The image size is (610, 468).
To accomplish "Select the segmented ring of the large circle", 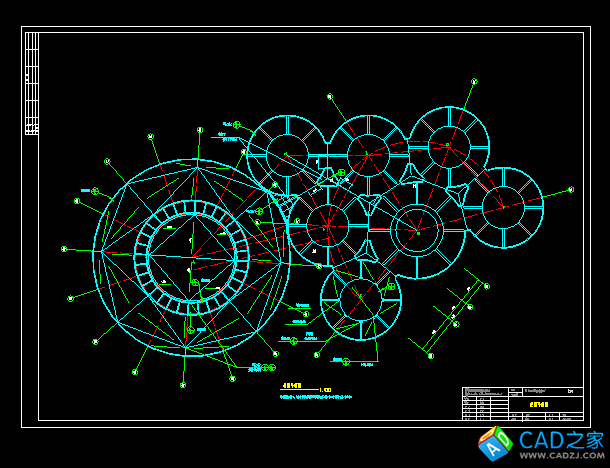I will click(191, 208).
